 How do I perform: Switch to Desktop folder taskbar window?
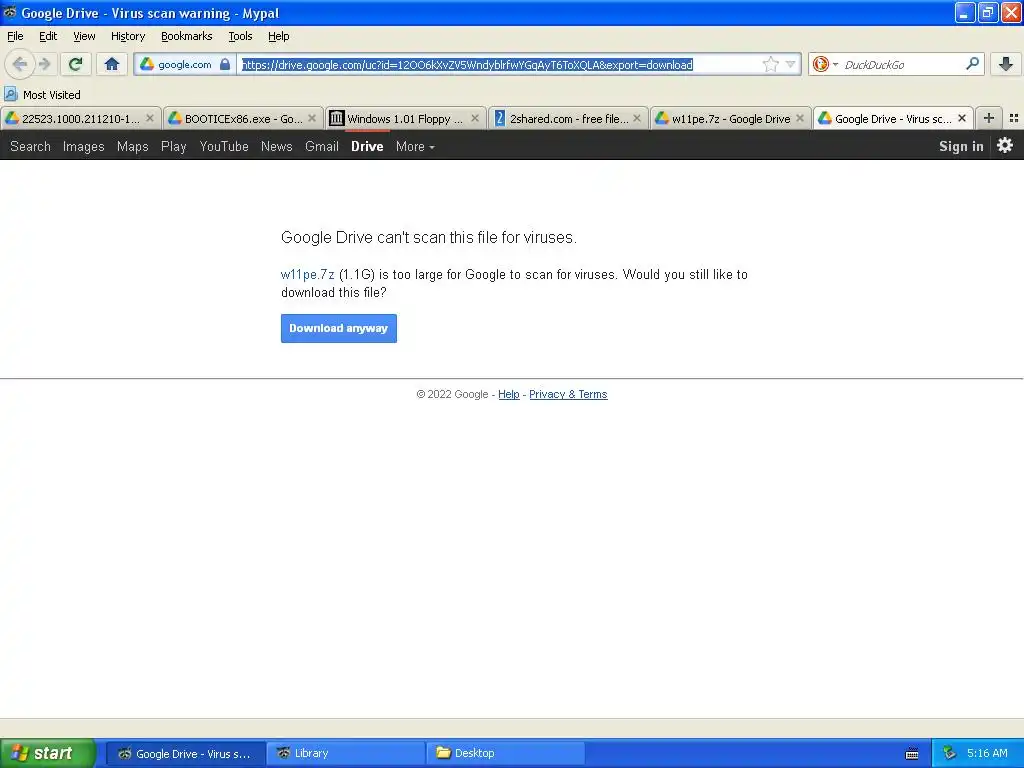pyautogui.click(x=505, y=754)
